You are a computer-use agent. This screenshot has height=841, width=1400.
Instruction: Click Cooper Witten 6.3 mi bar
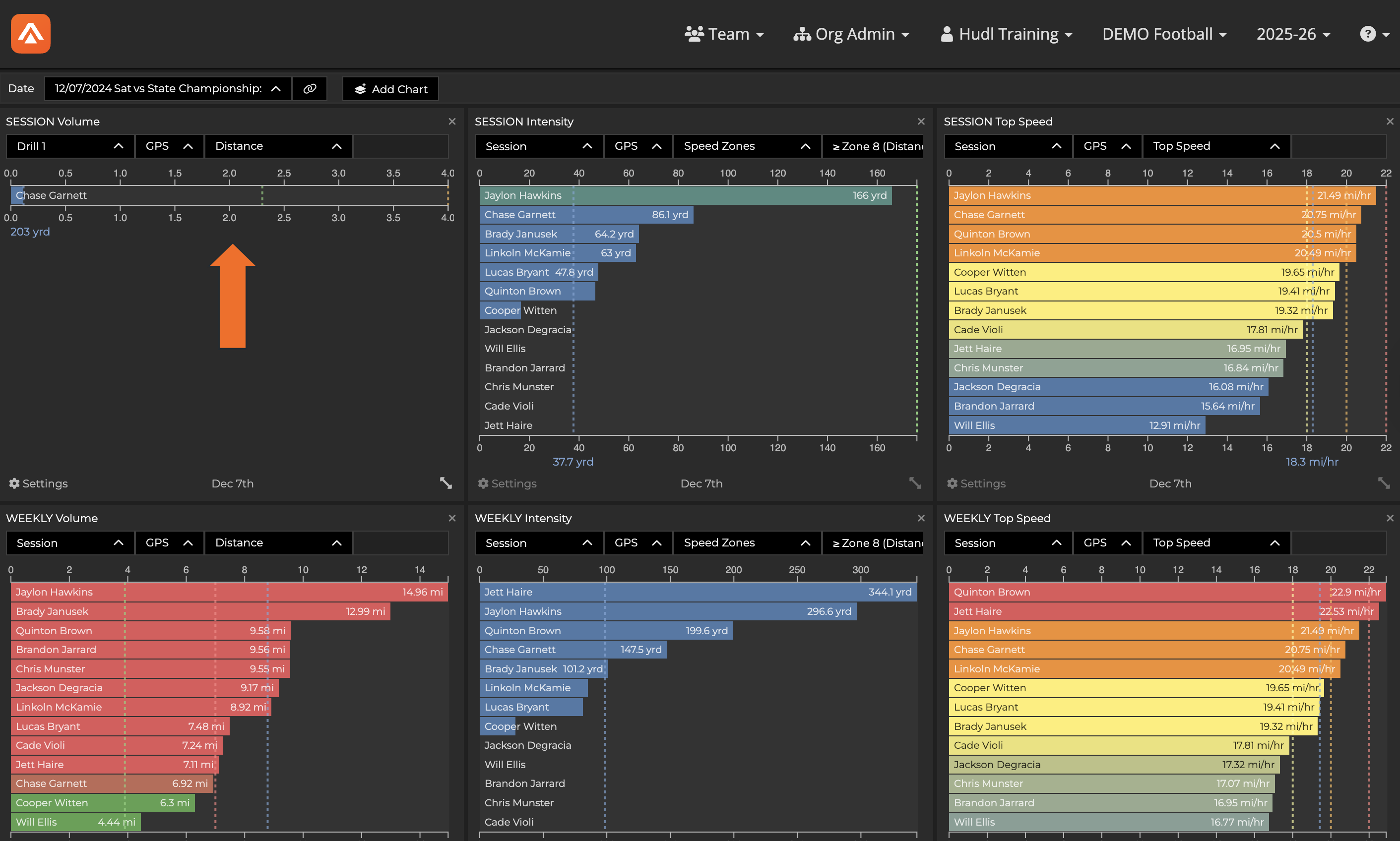tap(103, 802)
